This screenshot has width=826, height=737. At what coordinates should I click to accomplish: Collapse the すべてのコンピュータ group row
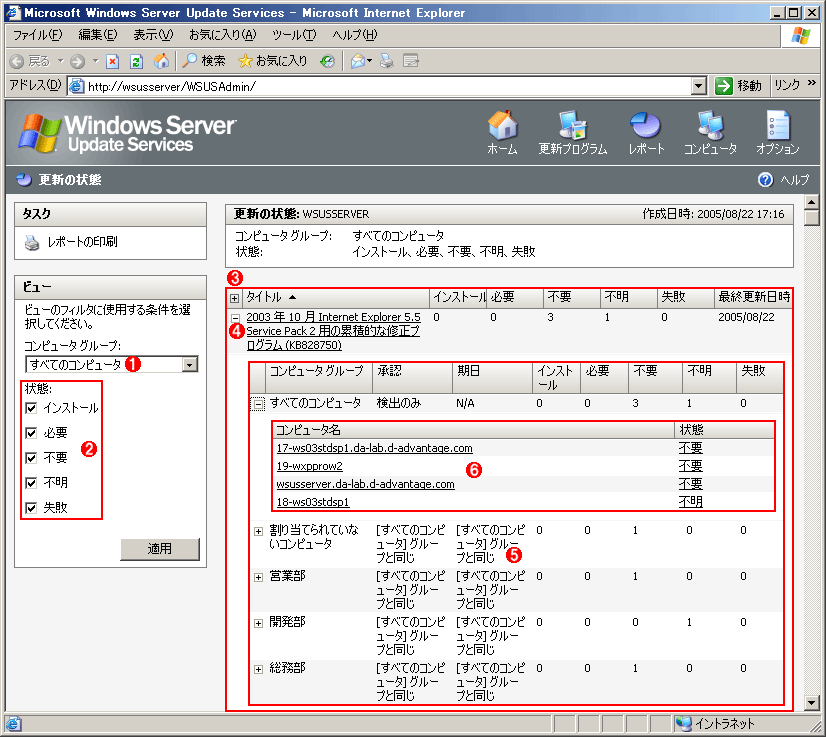tap(258, 404)
